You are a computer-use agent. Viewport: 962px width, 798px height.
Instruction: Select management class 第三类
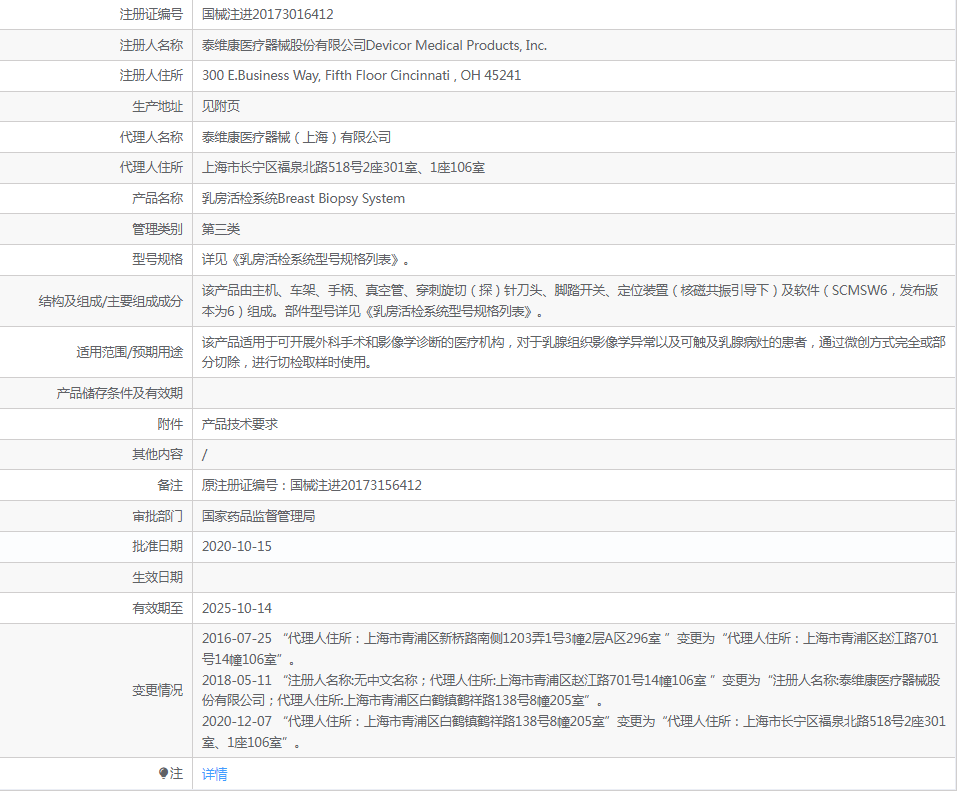(221, 229)
